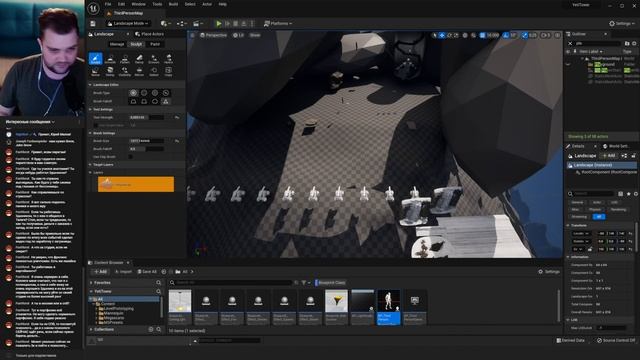Choose the landscape Select region tool
Viewport: 640px width, 360px height.
click(154, 71)
